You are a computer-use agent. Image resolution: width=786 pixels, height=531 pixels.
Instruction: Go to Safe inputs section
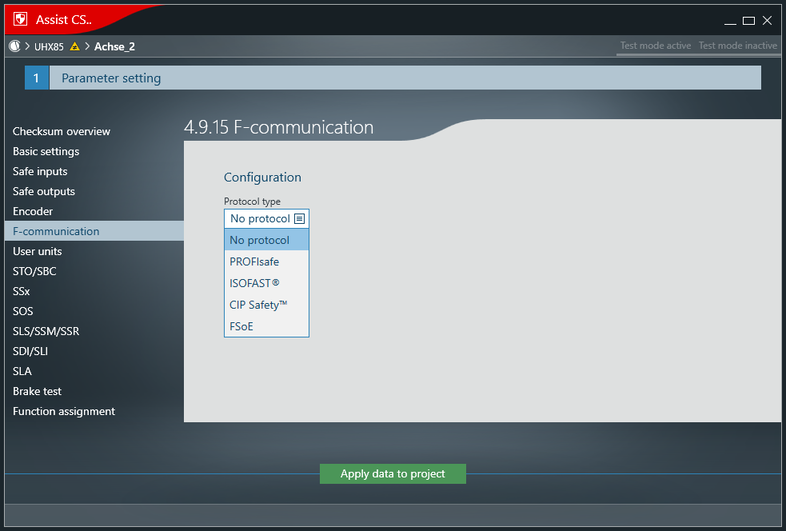(40, 171)
